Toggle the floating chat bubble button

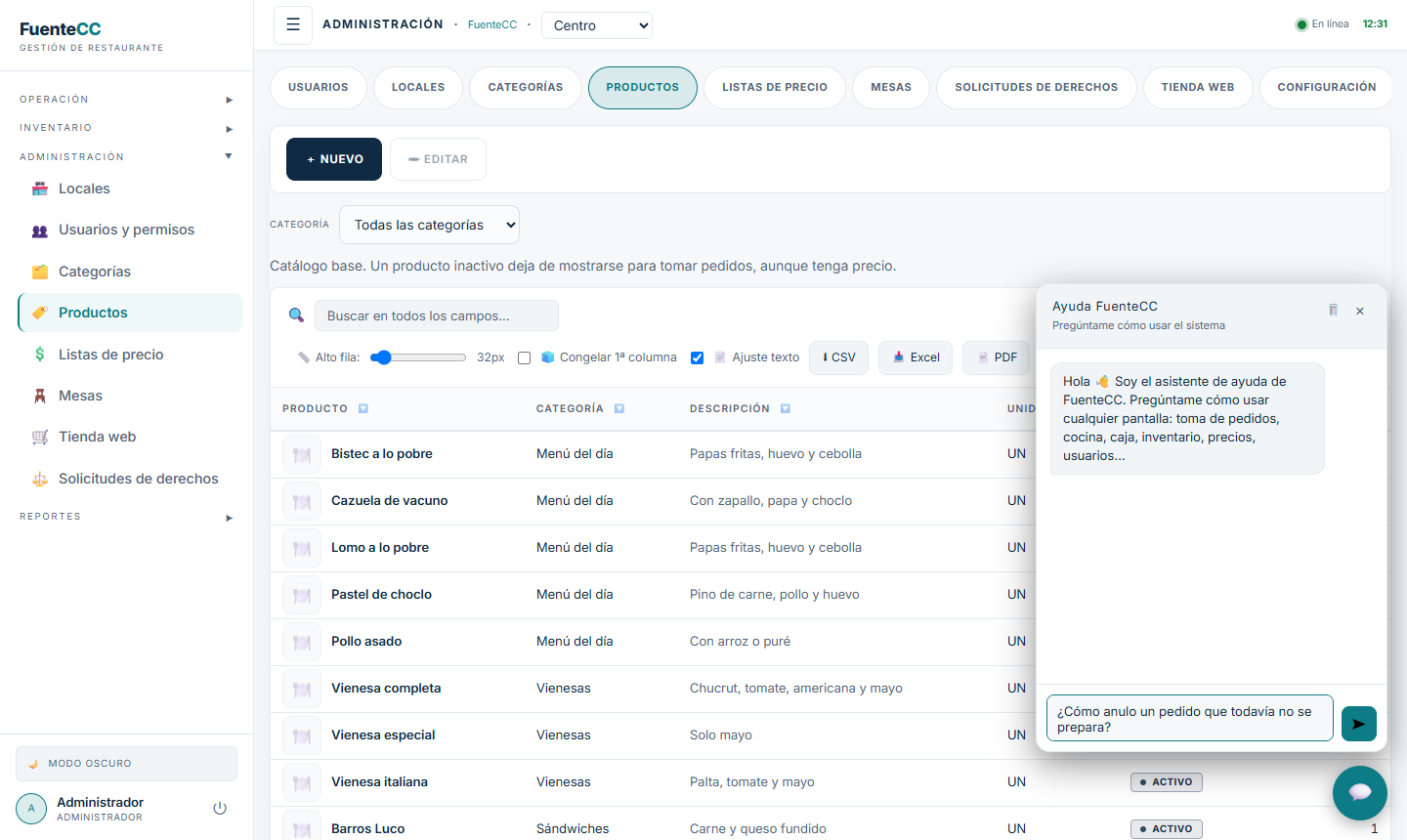1360,793
